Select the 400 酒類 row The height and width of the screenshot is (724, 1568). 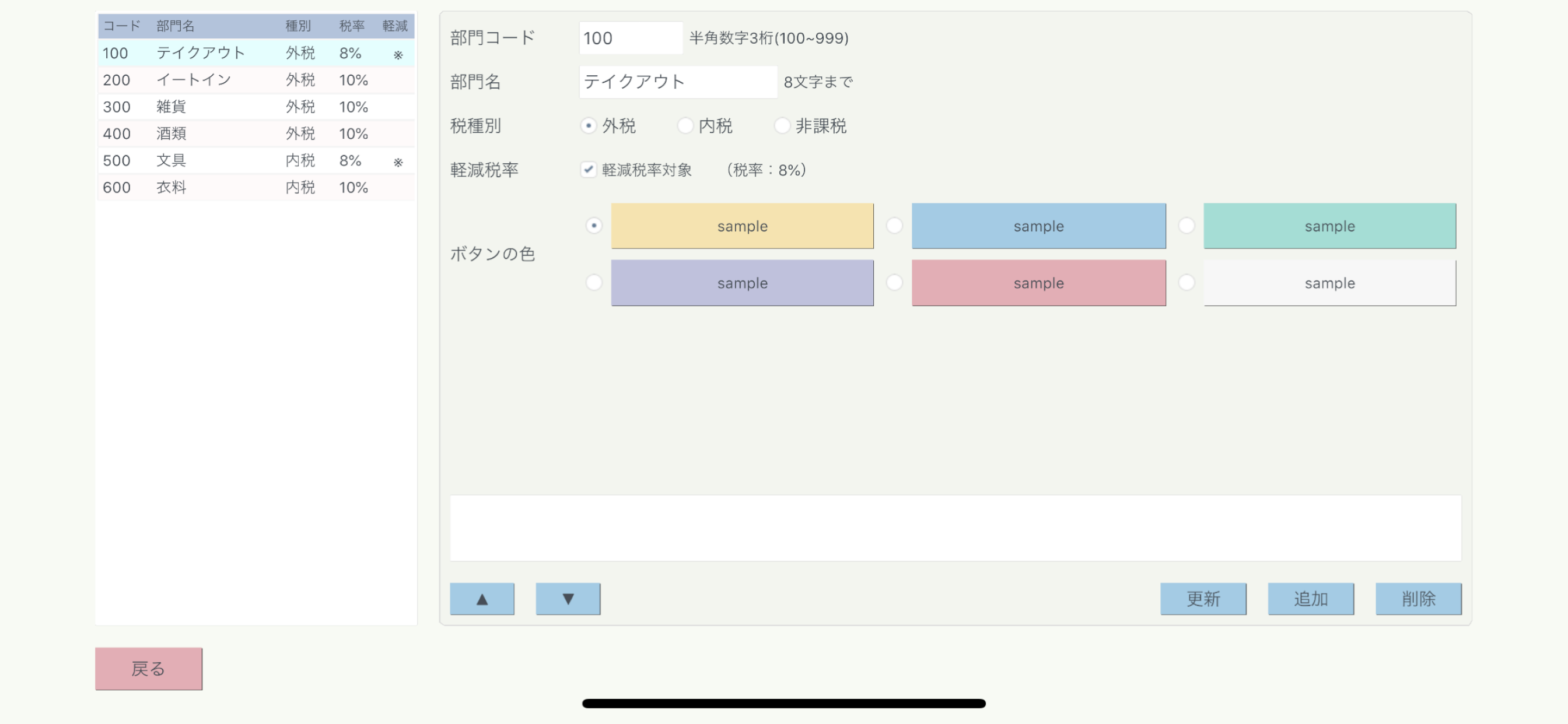(x=256, y=133)
